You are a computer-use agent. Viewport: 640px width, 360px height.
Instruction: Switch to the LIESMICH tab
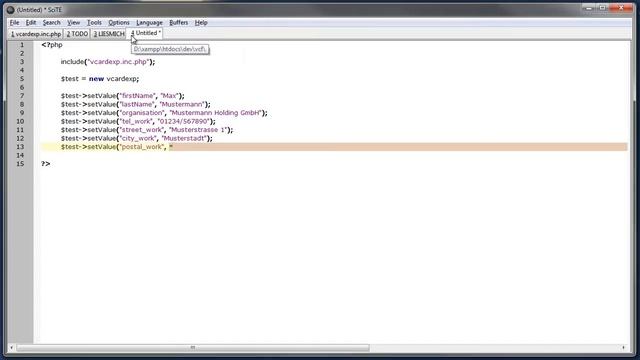click(109, 34)
